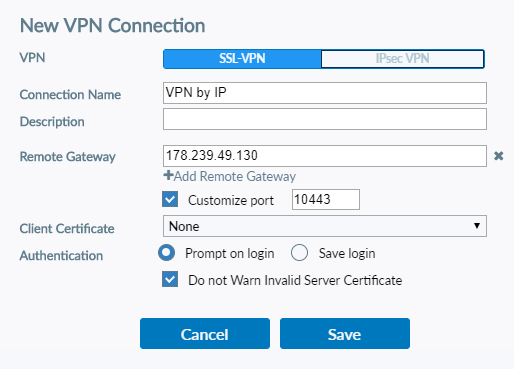The height and width of the screenshot is (369, 514).
Task: Select Prompt on login radio button
Action: coord(166,253)
